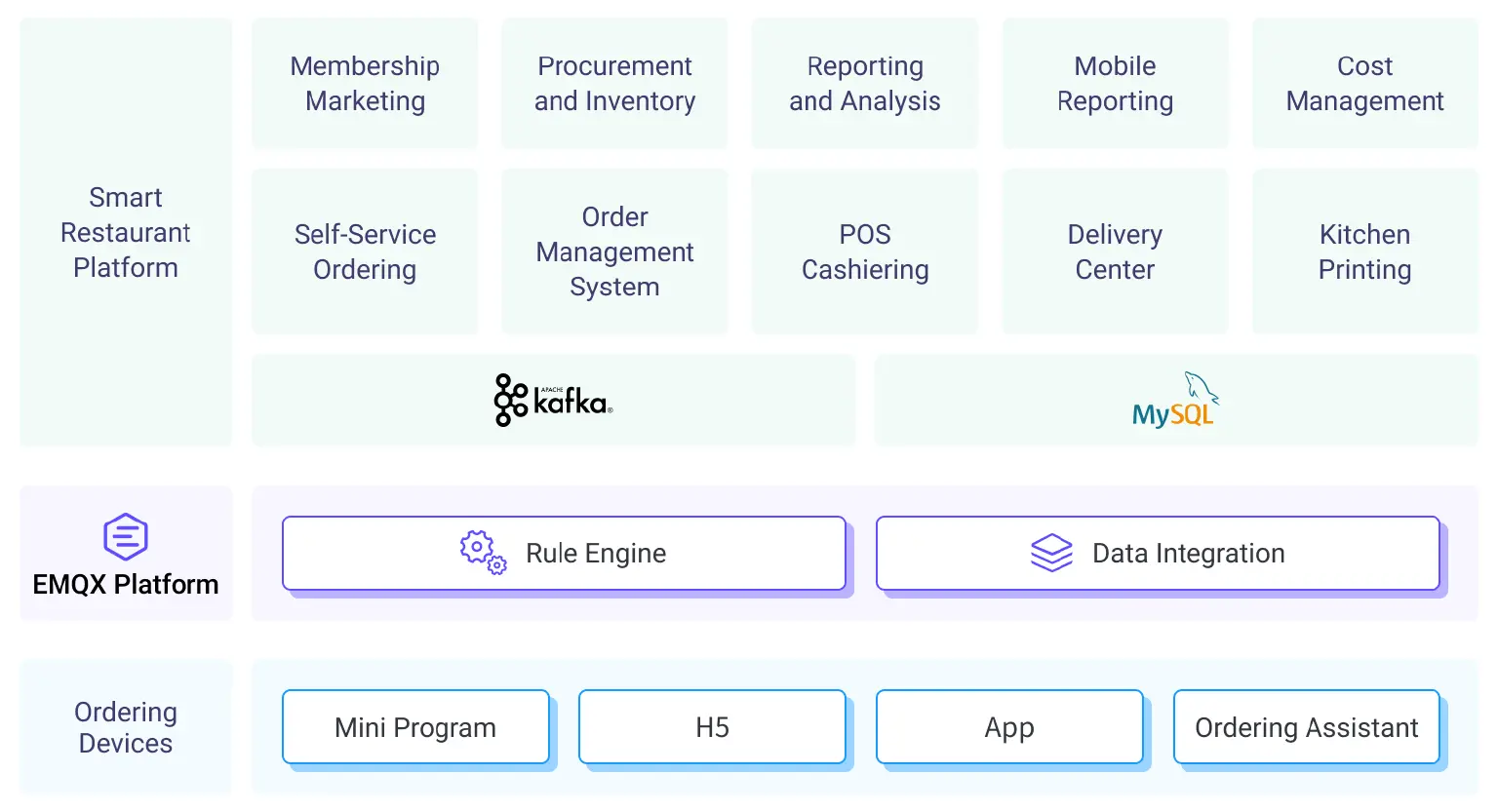Click the Mobile Reporting tile

1115,84
